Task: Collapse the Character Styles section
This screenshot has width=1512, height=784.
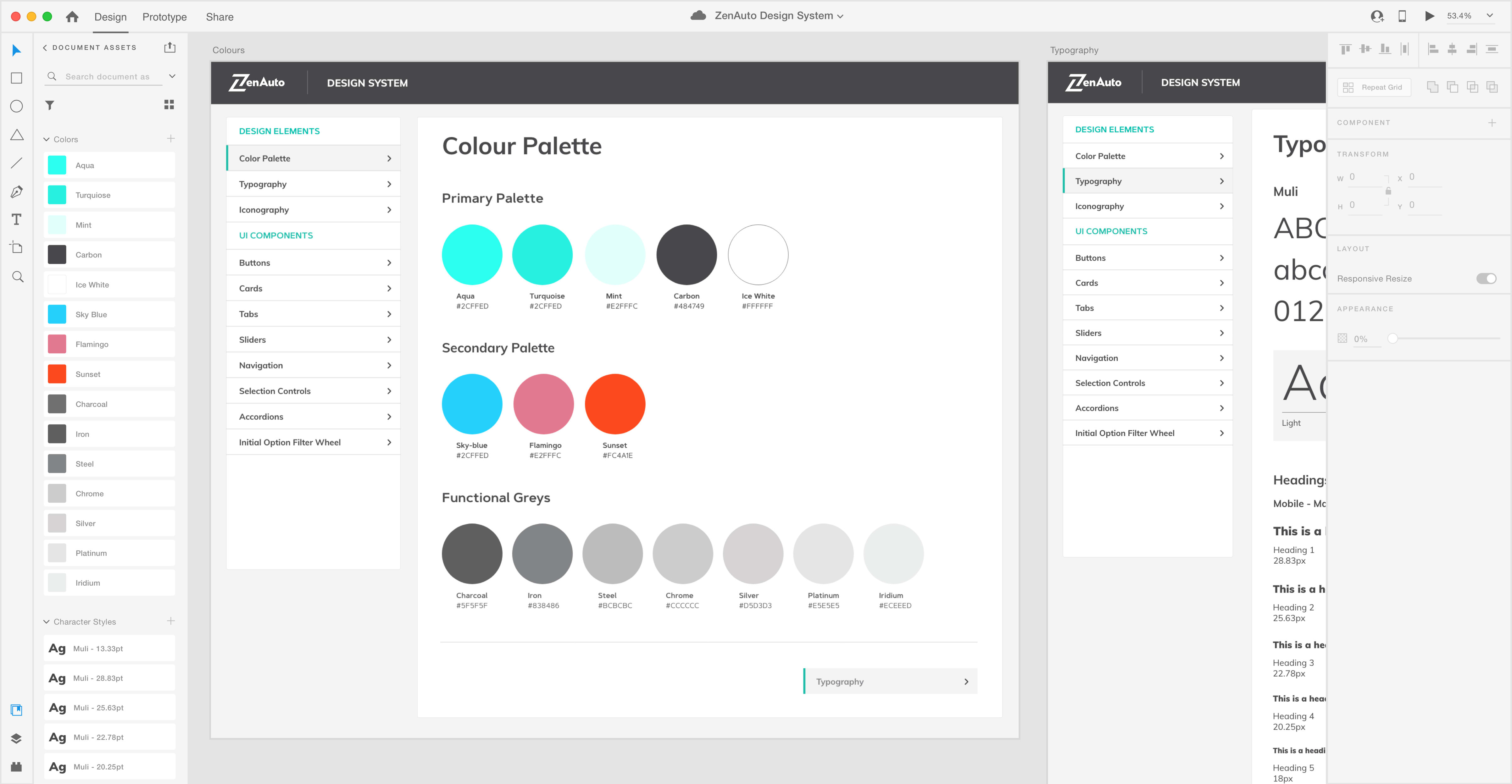Action: [46, 621]
